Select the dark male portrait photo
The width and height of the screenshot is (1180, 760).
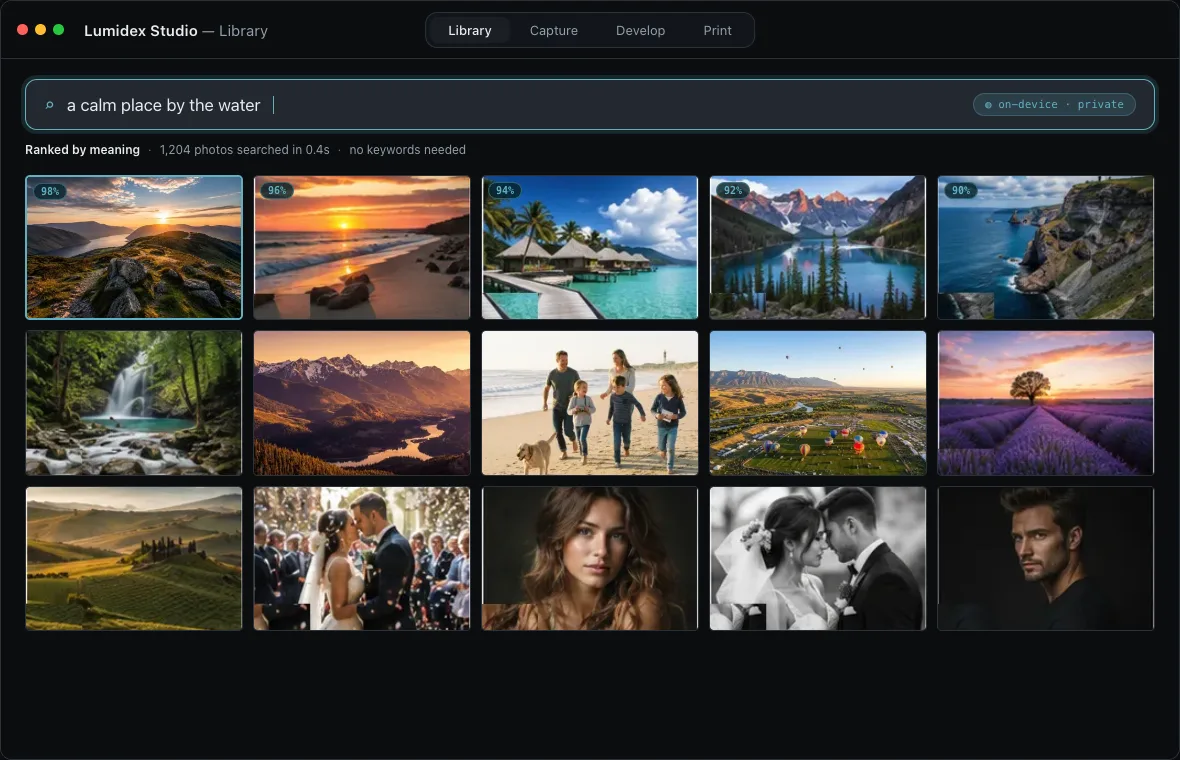[1046, 558]
